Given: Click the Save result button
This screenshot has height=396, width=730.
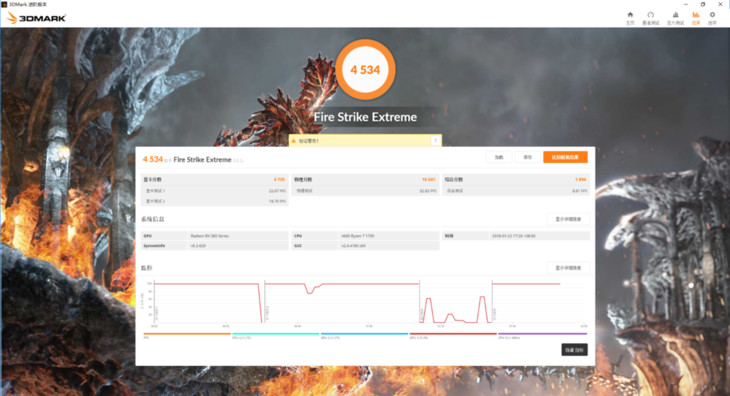Looking at the screenshot, I should click(527, 157).
